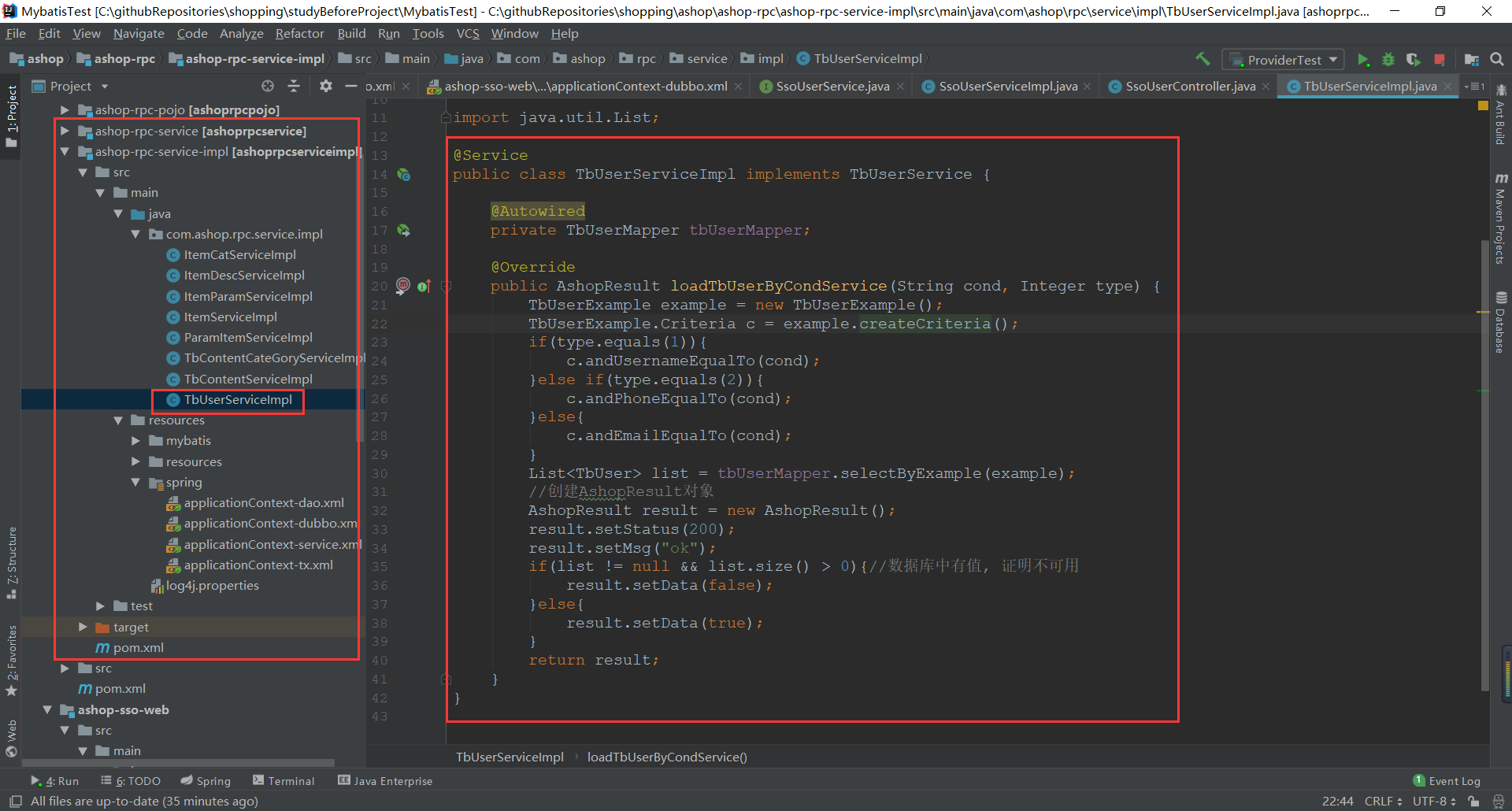Image resolution: width=1512 pixels, height=811 pixels.
Task: Open the Navigate menu
Action: [139, 34]
